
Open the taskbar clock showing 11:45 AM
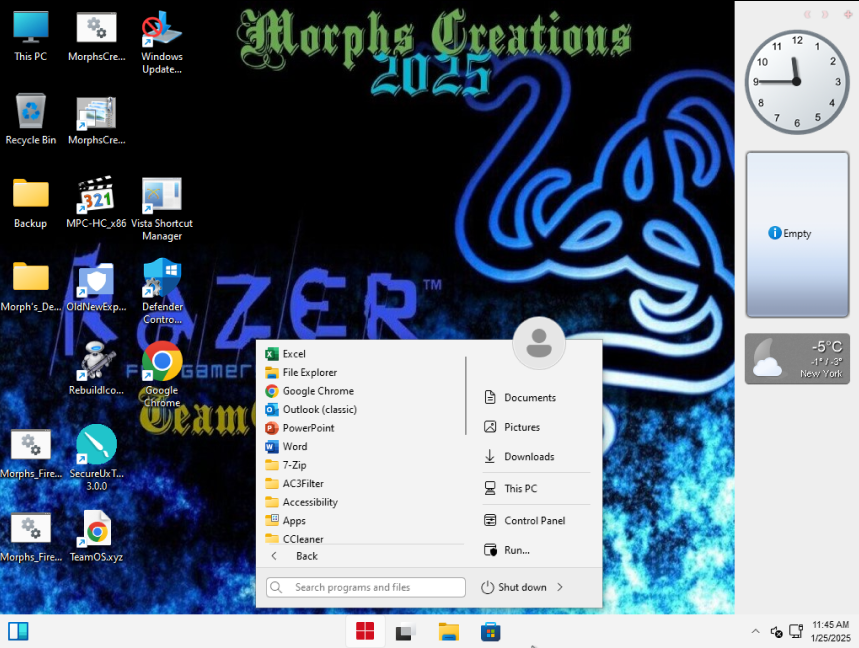pos(831,632)
